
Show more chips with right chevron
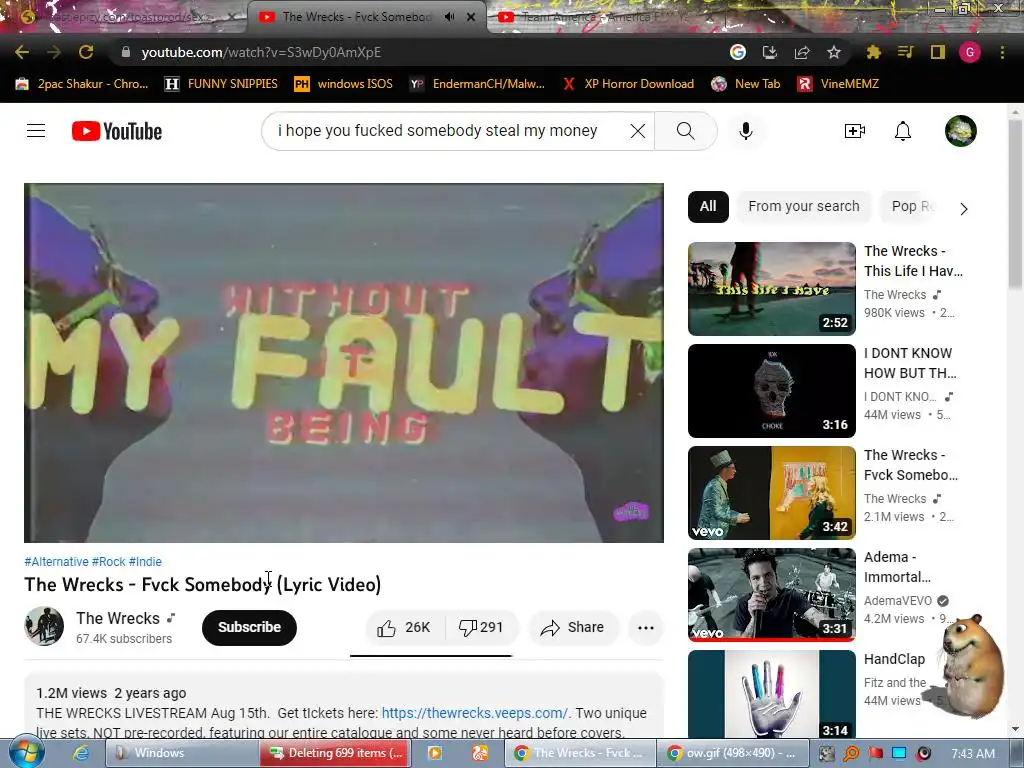(964, 208)
